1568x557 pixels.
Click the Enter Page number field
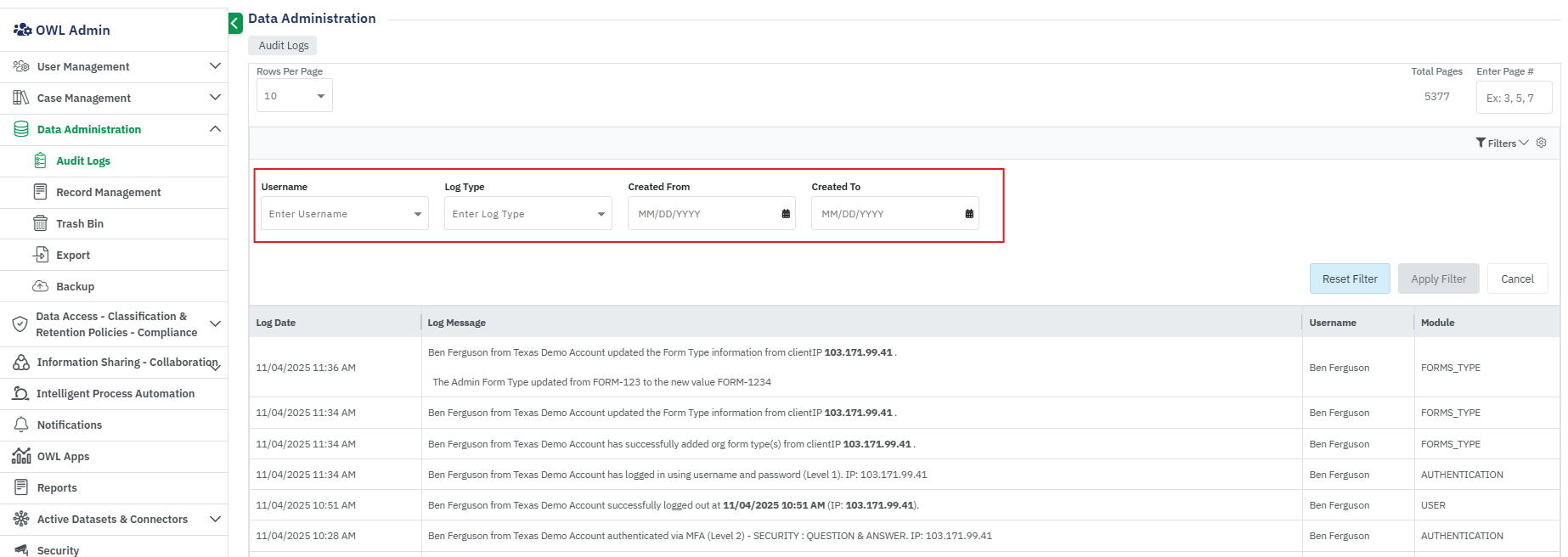pyautogui.click(x=1513, y=98)
